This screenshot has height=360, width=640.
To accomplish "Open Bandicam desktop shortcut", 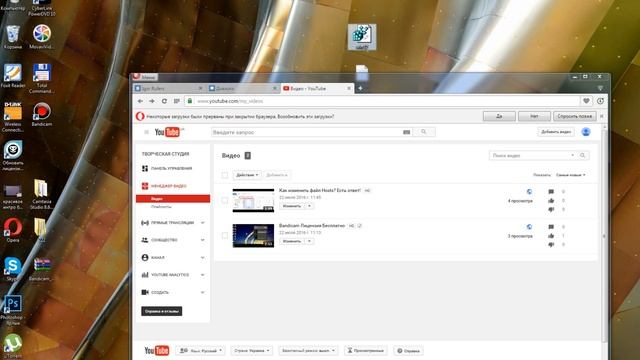I will (42, 114).
